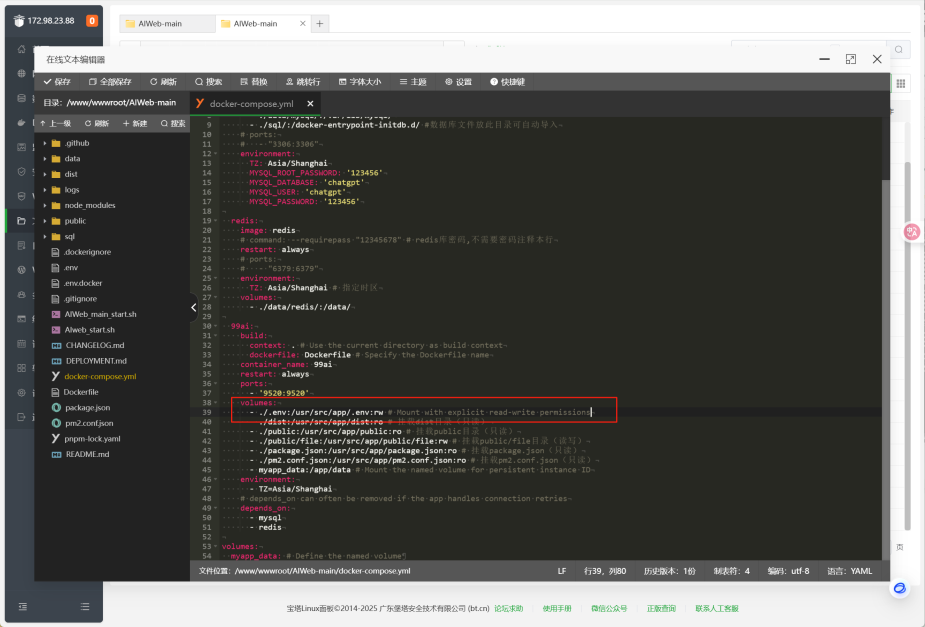Change 编码 utf-8 encoding
Viewport: 925px width, 627px height.
788,571
